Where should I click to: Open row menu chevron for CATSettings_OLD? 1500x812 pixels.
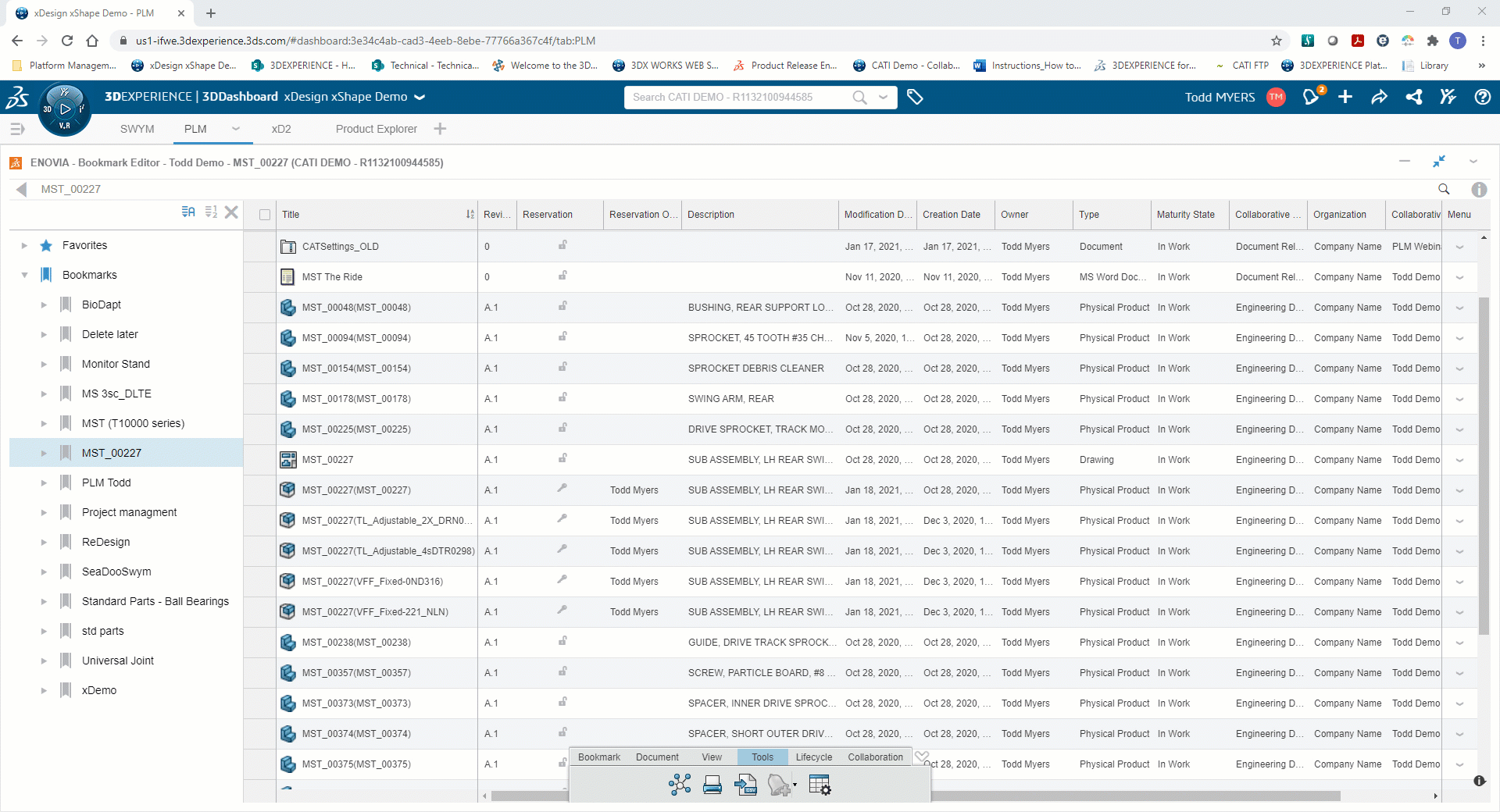tap(1459, 247)
